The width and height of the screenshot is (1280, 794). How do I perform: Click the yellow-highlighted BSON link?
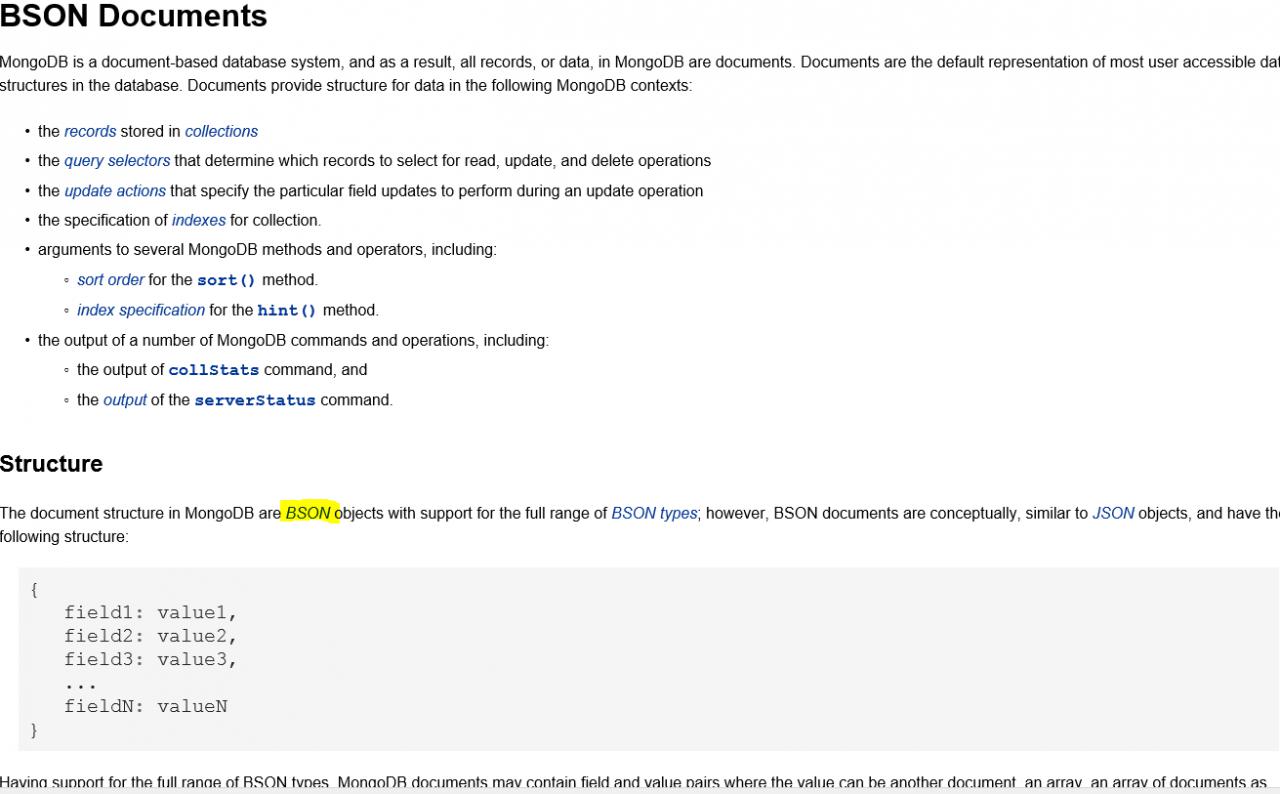pyautogui.click(x=308, y=513)
